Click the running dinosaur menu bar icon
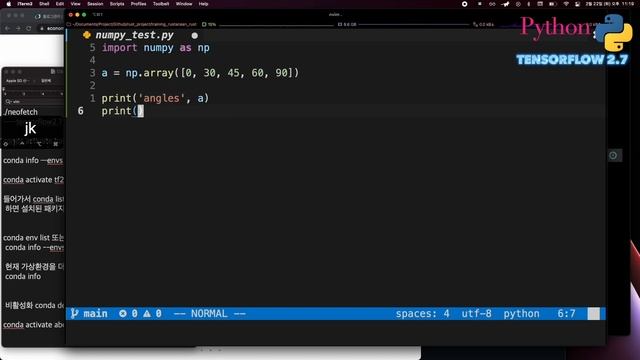Image resolution: width=640 pixels, height=360 pixels. point(506,4)
